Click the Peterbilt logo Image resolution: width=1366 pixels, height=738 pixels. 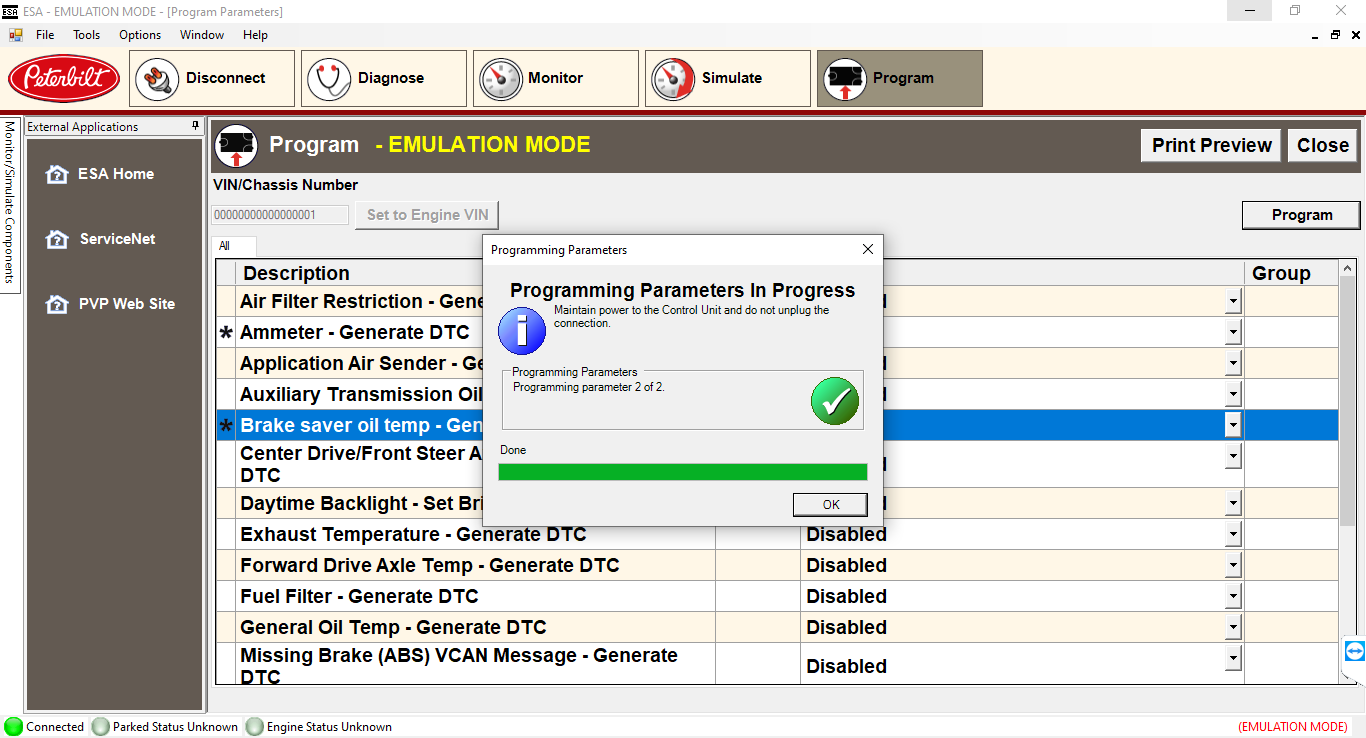point(64,79)
